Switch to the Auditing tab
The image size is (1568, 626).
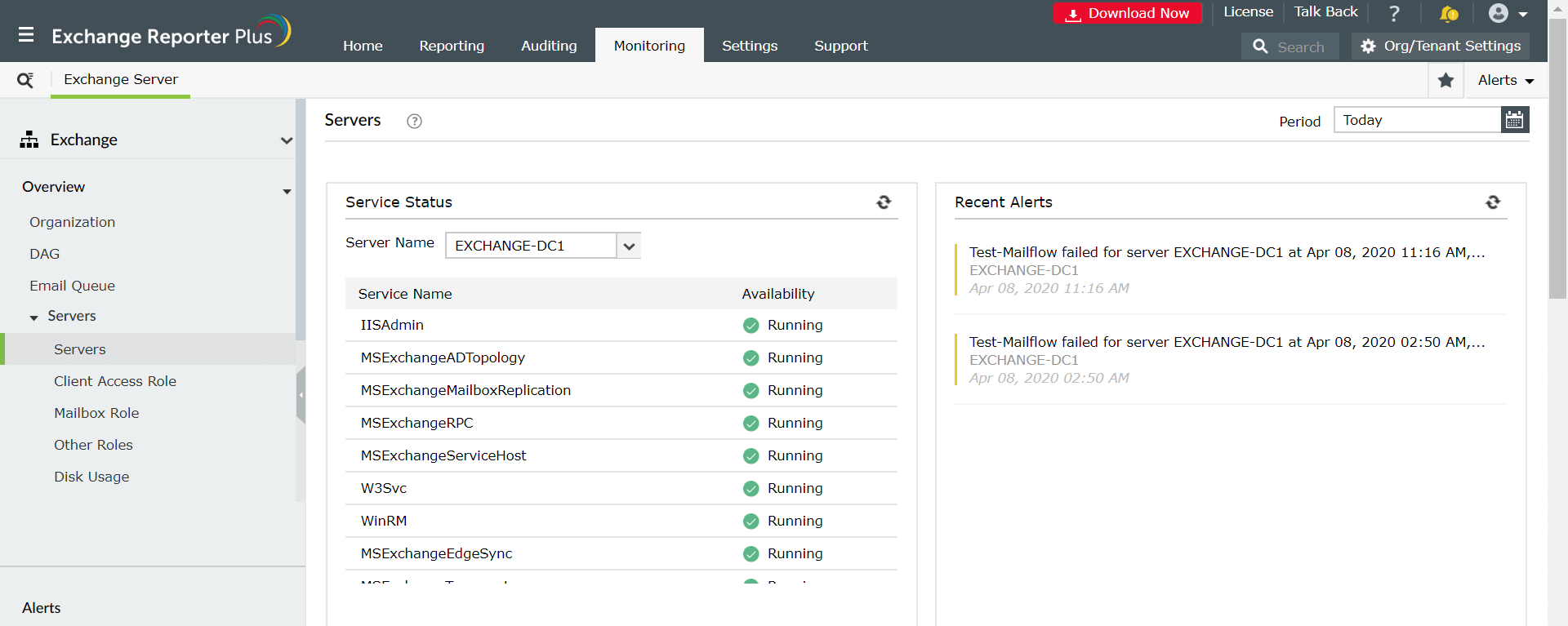pyautogui.click(x=549, y=46)
